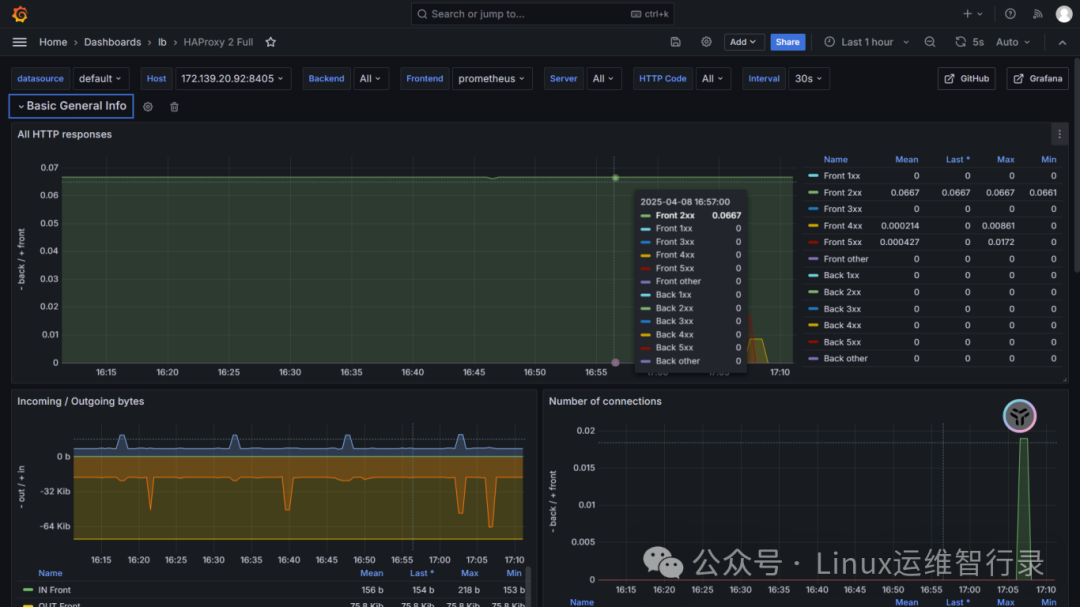
Task: Star the HAProxy 2 Full dashboard
Action: click(x=270, y=42)
